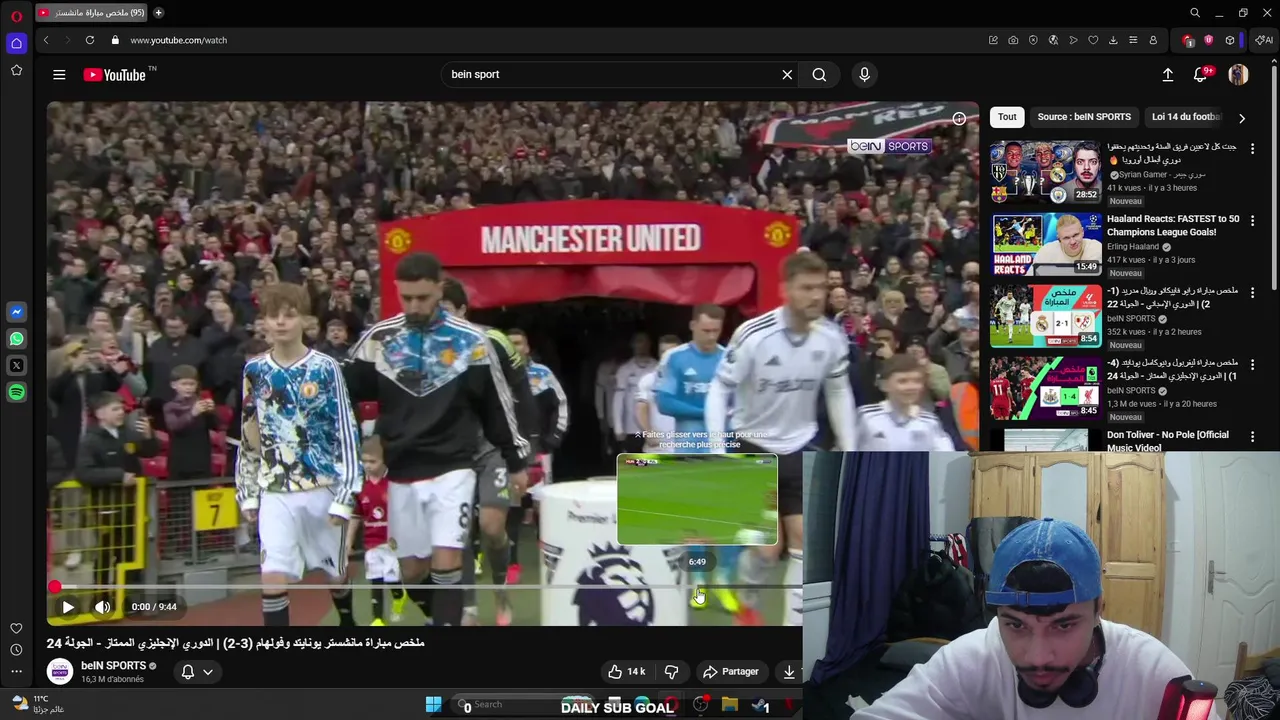Viewport: 1280px width, 720px height.
Task: Open YouTube account avatar menu
Action: tap(1238, 74)
